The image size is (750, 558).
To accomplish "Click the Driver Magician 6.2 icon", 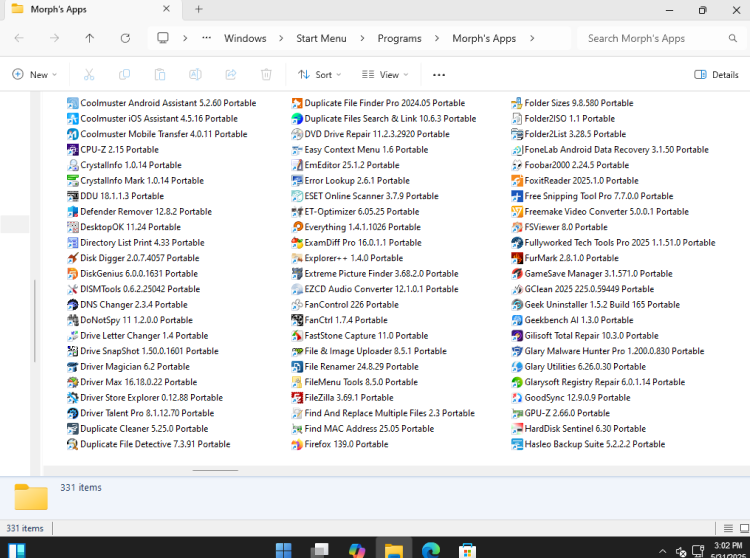I will (72, 367).
